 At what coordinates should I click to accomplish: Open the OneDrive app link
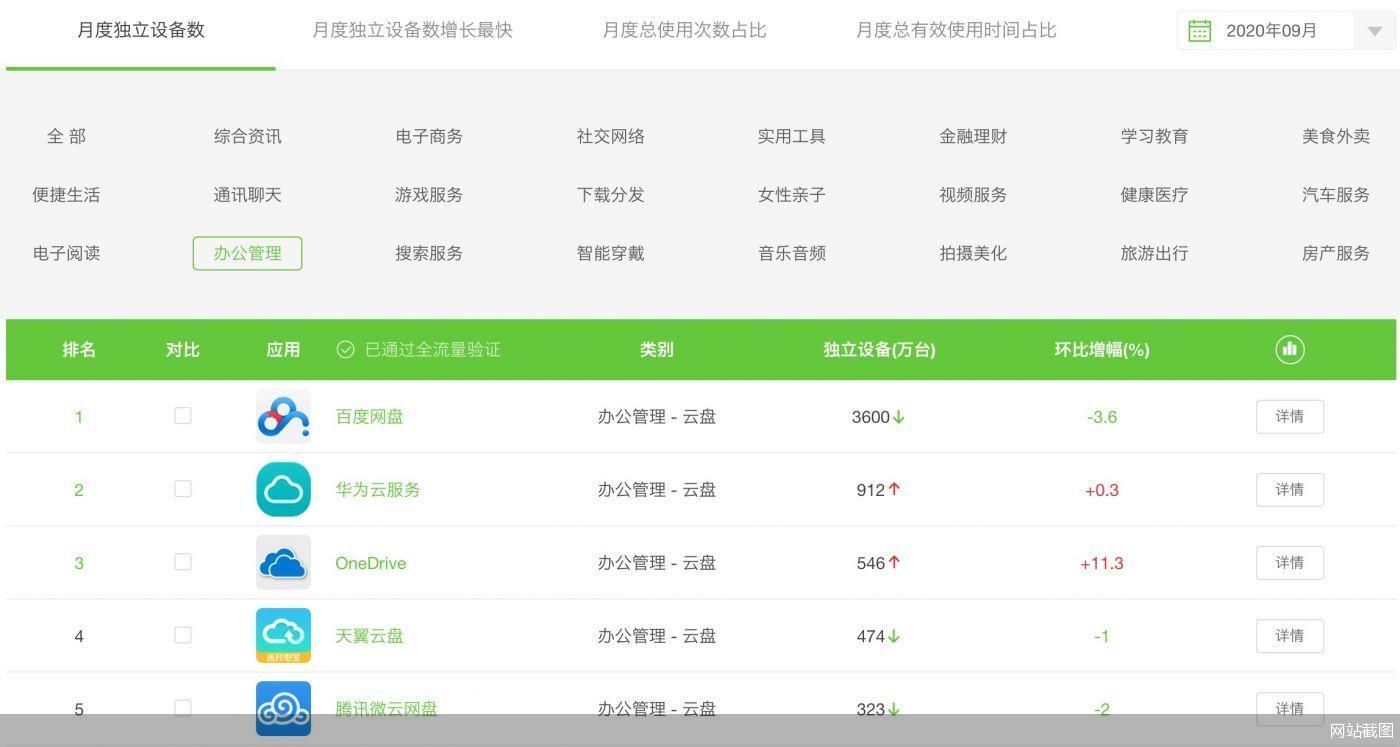click(x=371, y=563)
